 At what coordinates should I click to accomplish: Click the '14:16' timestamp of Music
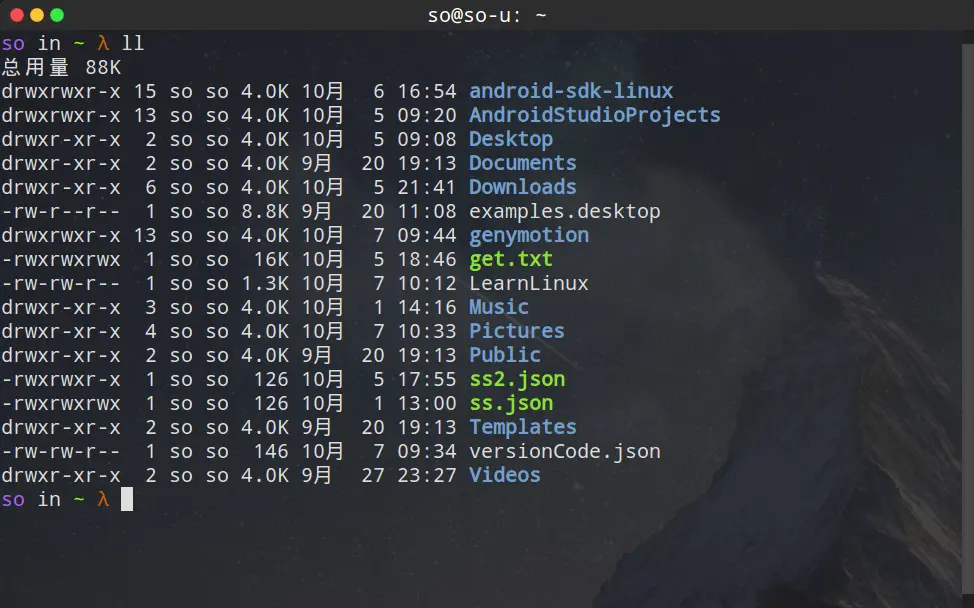click(x=427, y=307)
